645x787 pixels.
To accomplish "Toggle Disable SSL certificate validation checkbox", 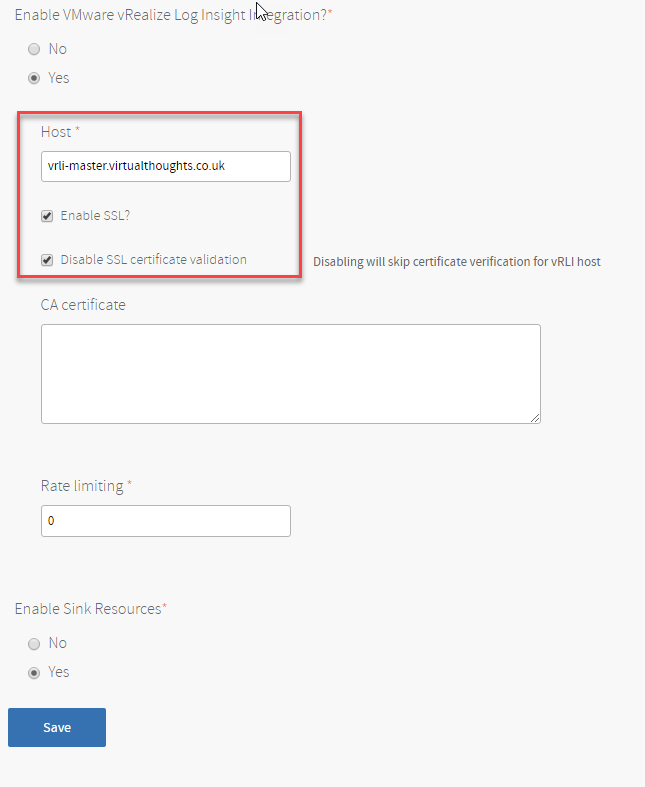I will pyautogui.click(x=47, y=260).
